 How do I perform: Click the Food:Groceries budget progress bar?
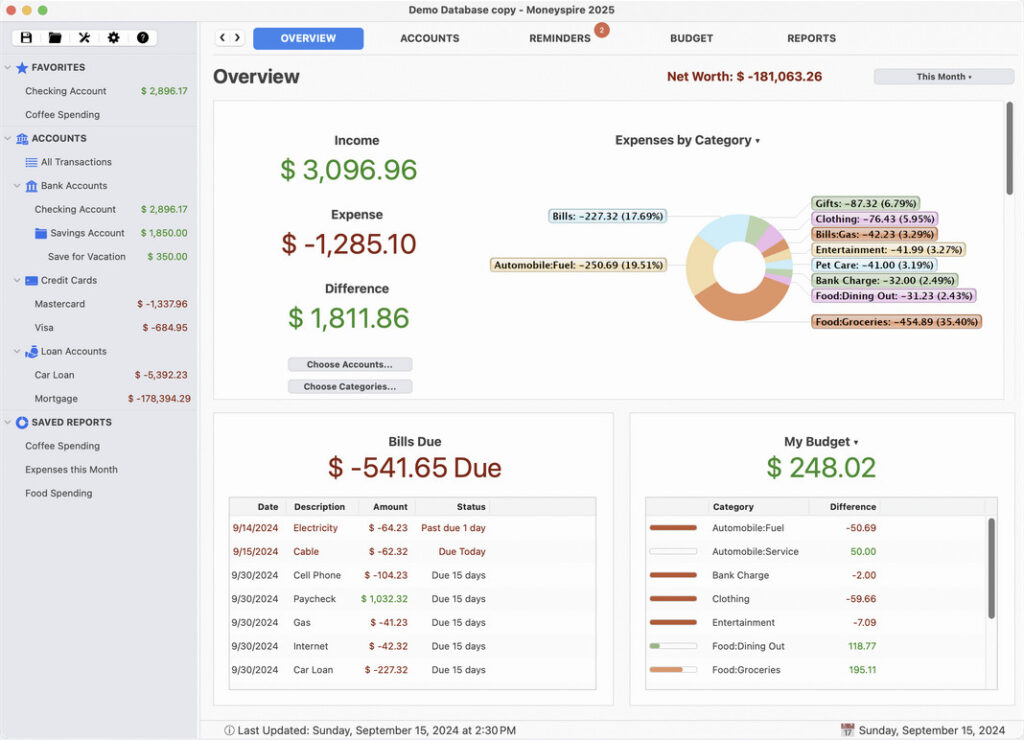(672, 670)
